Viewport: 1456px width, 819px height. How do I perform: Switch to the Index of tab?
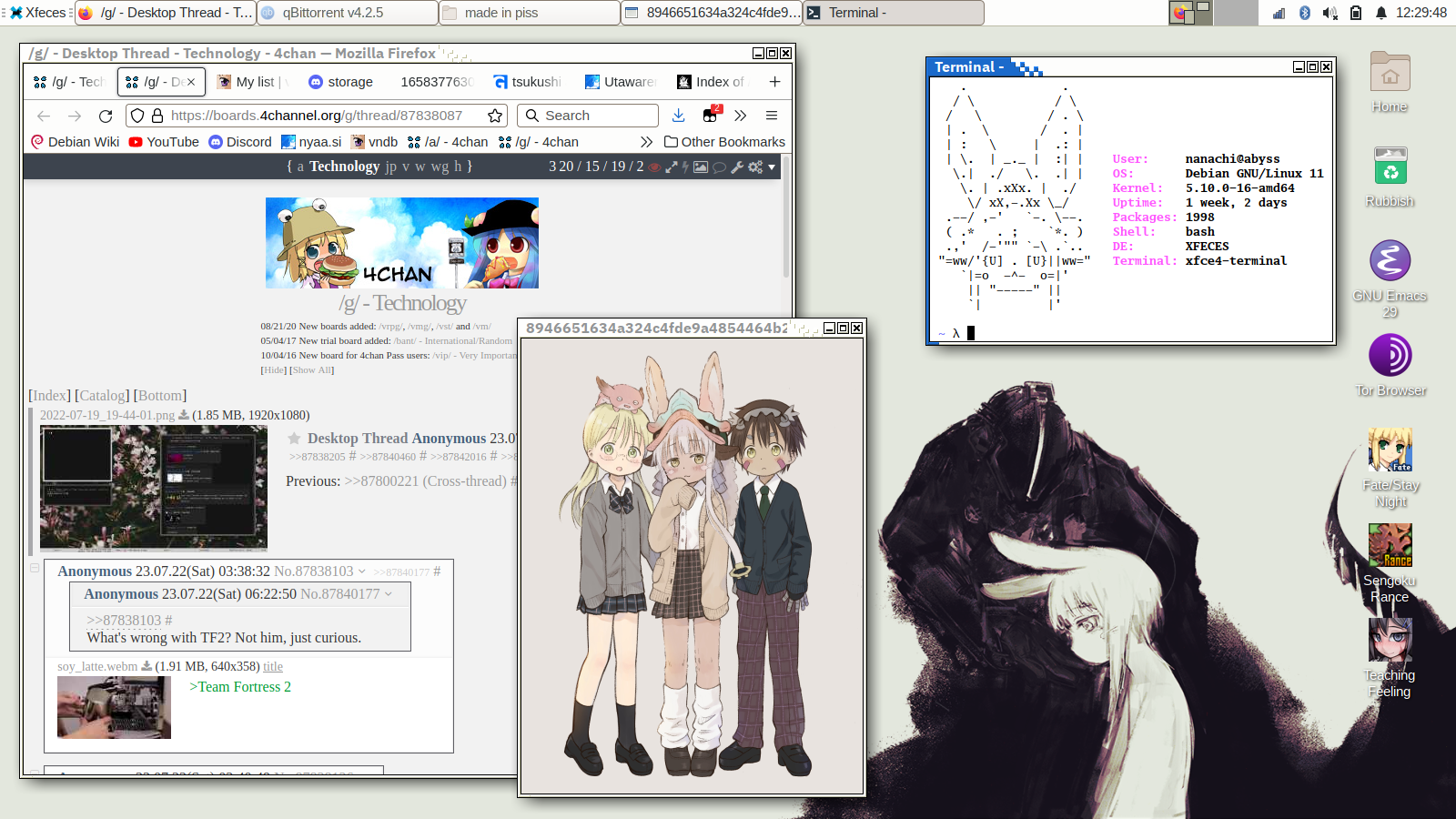pos(711,82)
